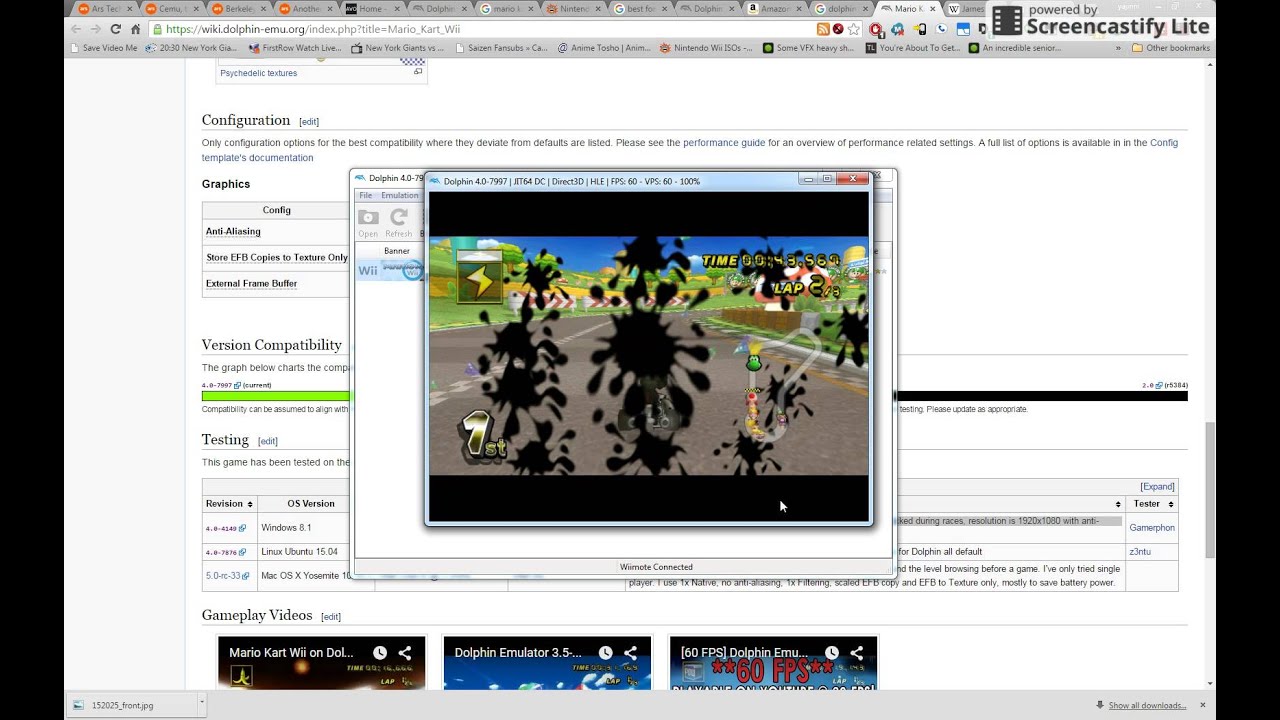Open revision 5.0-rc-33 link
Image resolution: width=1280 pixels, height=720 pixels.
226,576
